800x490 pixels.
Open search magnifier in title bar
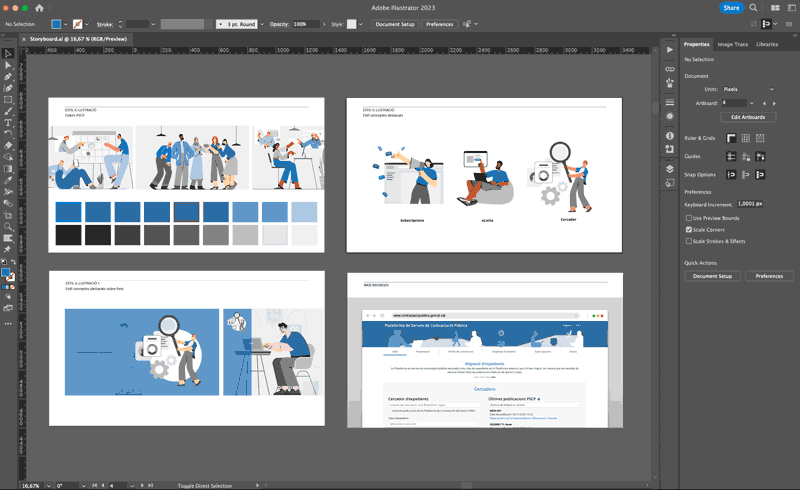[x=753, y=8]
